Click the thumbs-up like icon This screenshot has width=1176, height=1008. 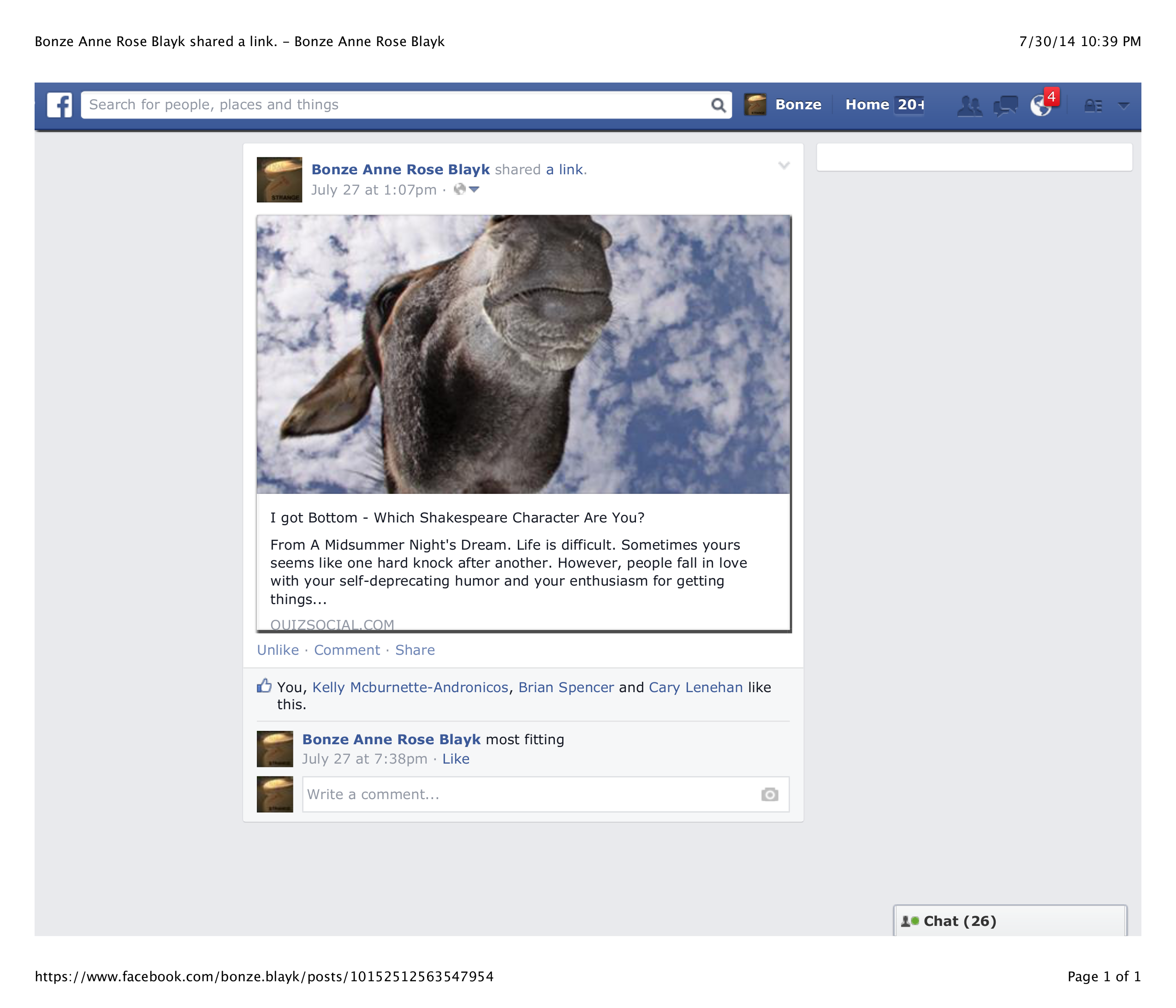pos(264,686)
